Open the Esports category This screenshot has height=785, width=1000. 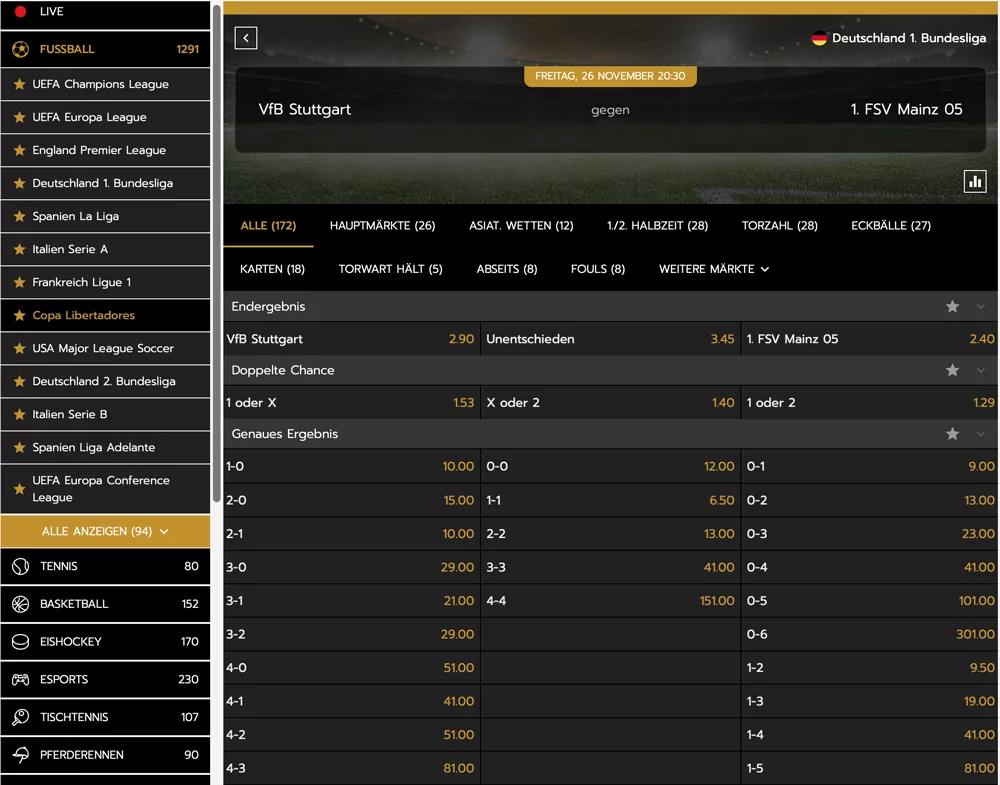coord(105,679)
